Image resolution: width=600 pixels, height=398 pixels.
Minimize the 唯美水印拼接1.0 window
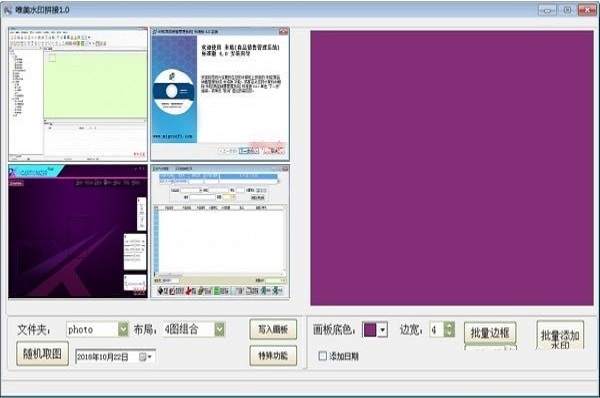point(547,10)
